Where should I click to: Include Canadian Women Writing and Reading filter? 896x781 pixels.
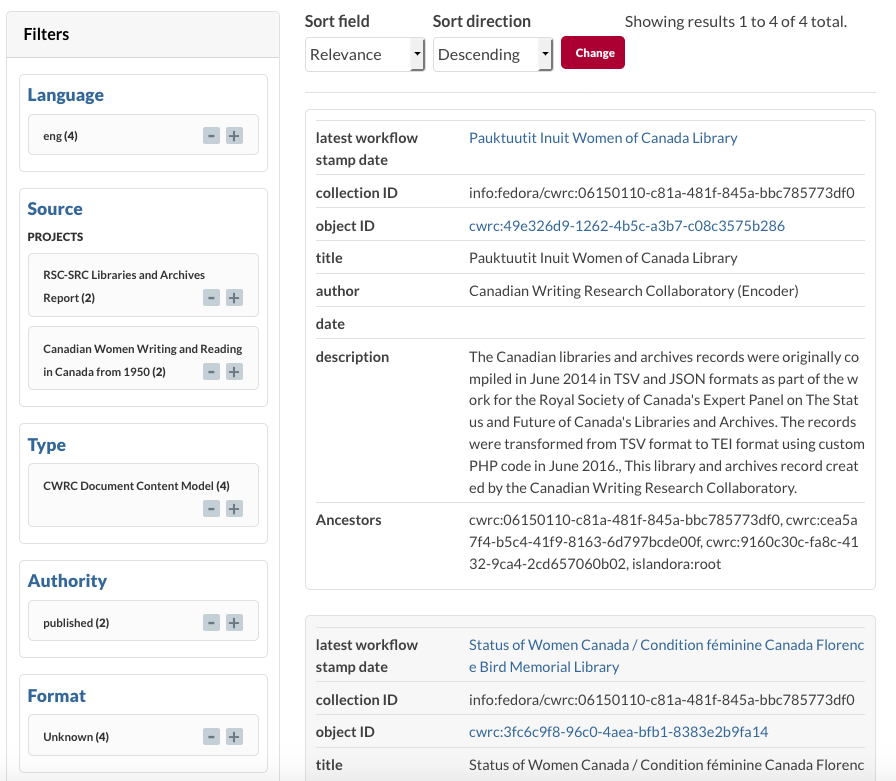coord(234,372)
